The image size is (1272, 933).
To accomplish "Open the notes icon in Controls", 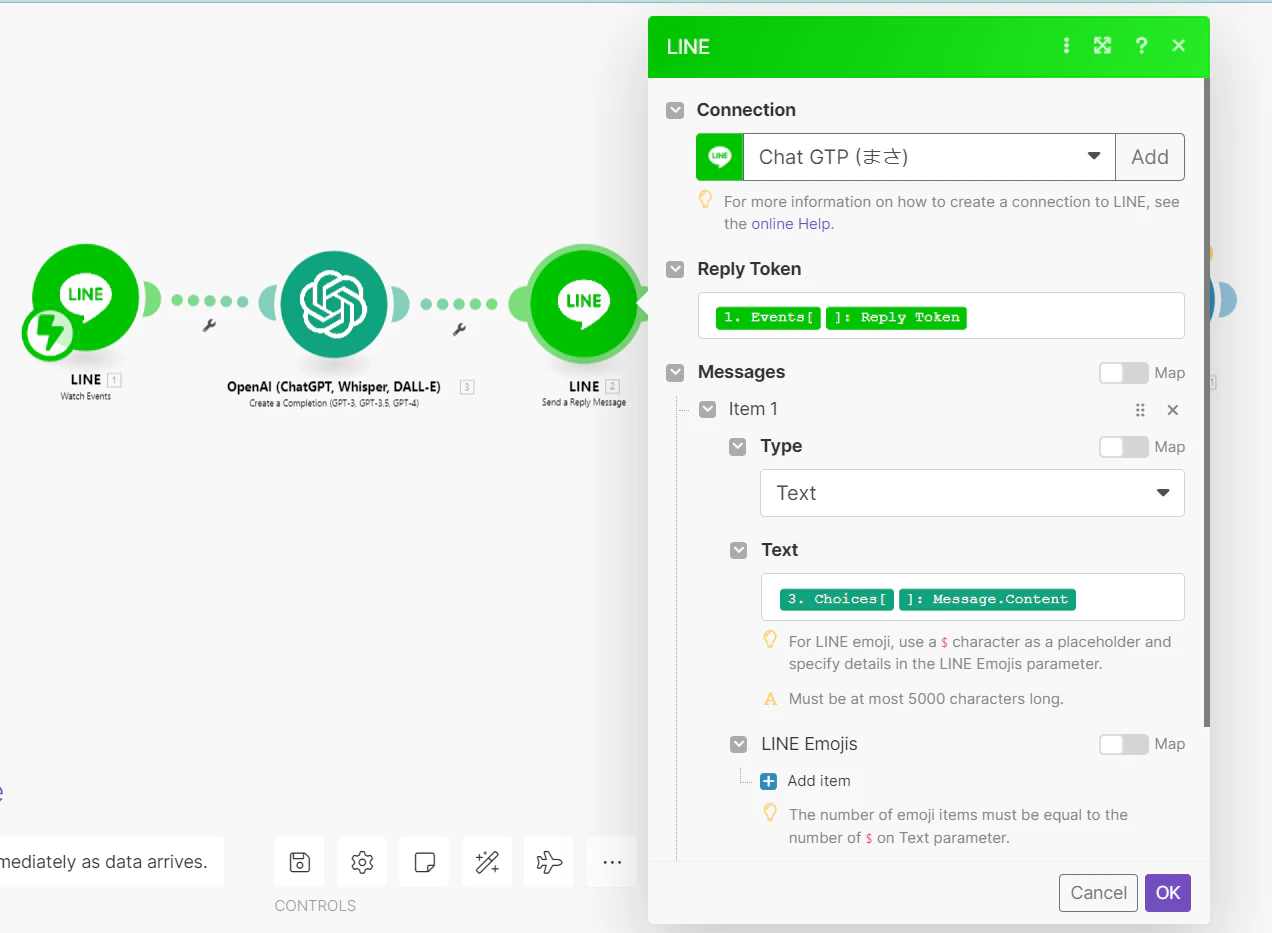I will [424, 862].
